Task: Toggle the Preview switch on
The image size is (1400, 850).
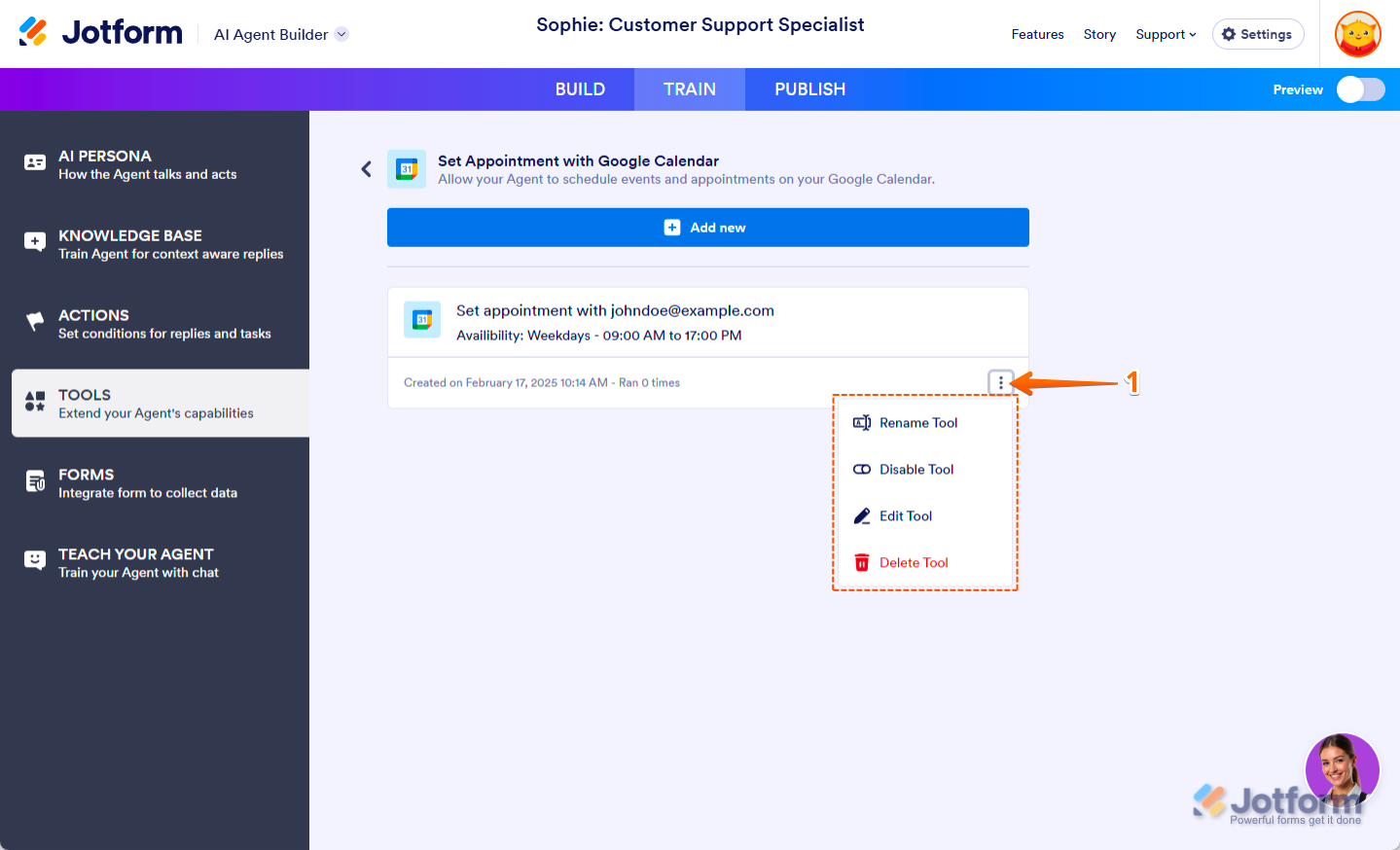Action: [x=1360, y=89]
